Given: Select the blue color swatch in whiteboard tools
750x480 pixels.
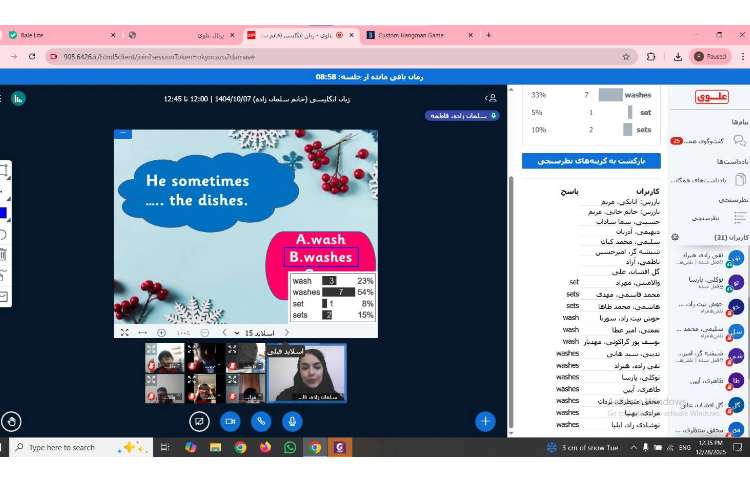Looking at the screenshot, I should coord(3,212).
